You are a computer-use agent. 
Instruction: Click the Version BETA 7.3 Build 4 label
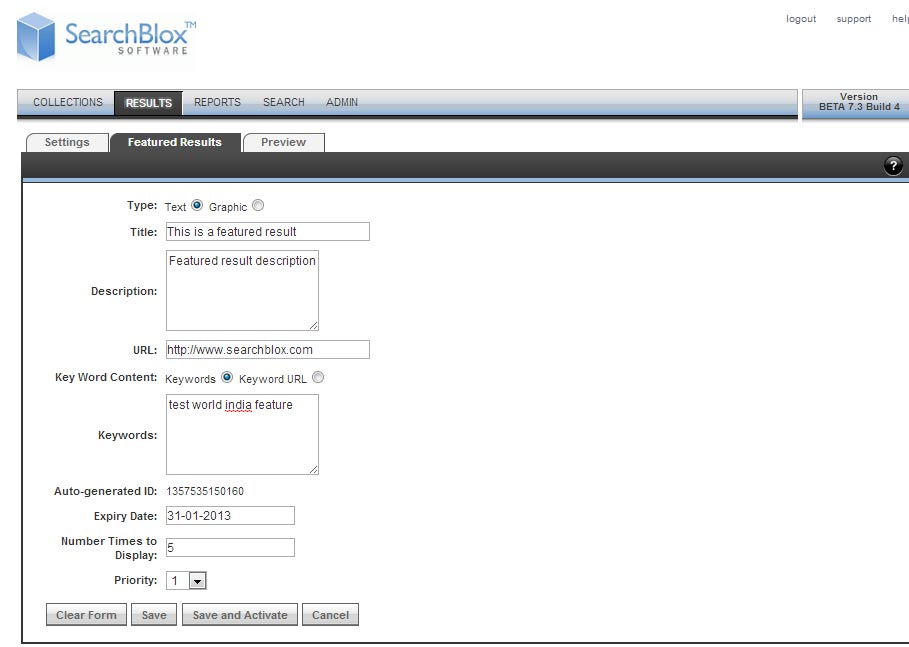click(x=859, y=102)
